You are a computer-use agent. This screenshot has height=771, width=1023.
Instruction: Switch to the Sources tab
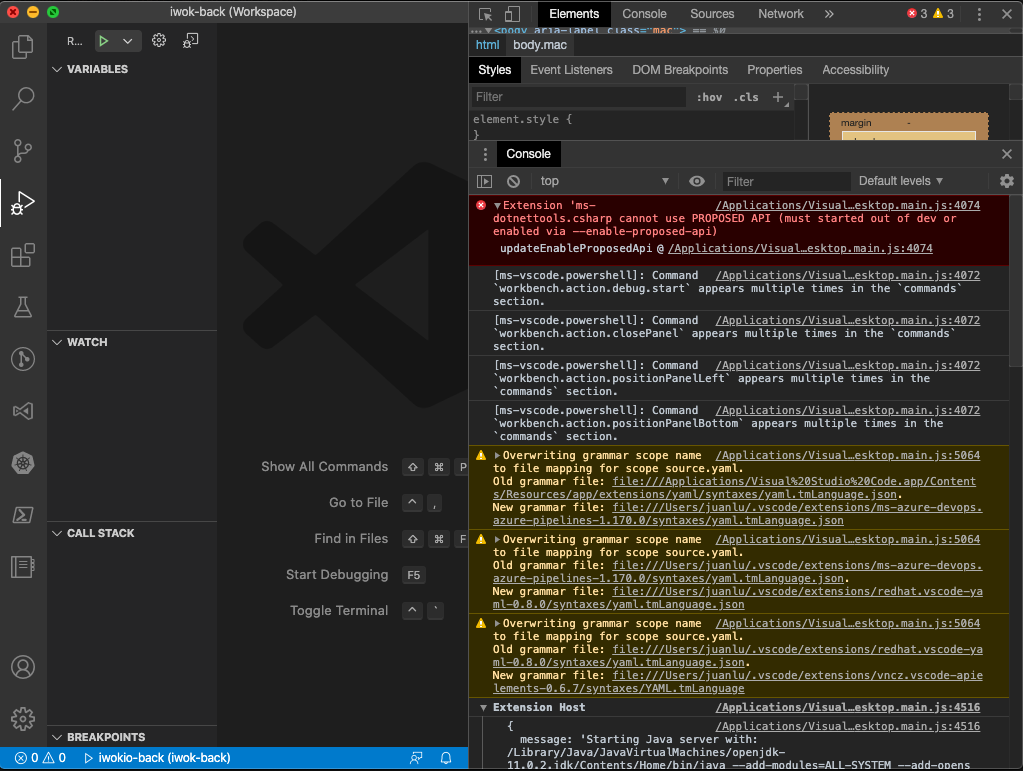(712, 14)
